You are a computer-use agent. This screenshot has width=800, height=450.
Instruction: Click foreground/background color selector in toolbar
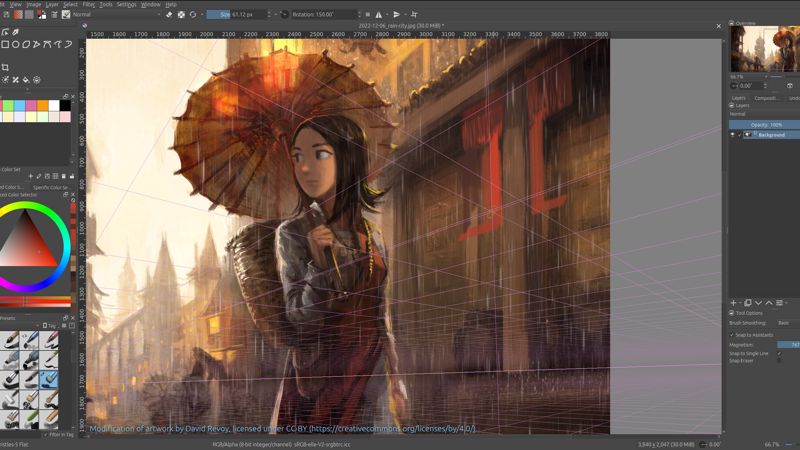point(42,15)
